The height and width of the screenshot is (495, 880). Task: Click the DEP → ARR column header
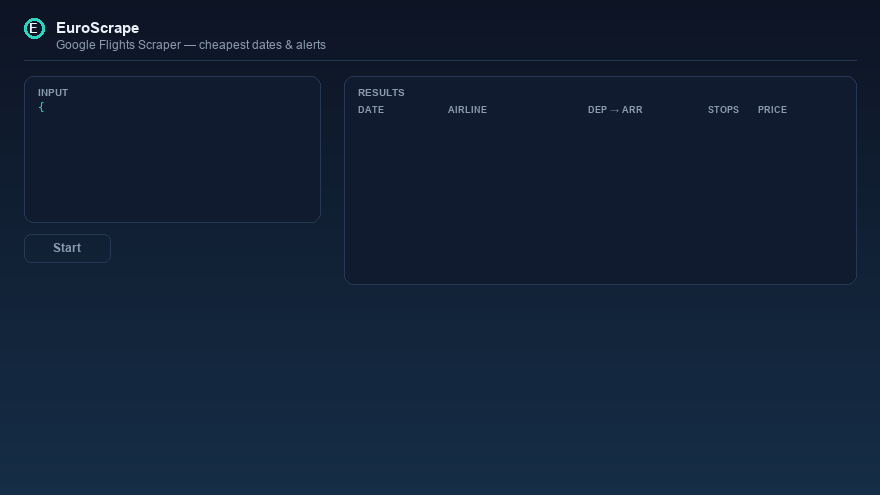click(x=615, y=110)
